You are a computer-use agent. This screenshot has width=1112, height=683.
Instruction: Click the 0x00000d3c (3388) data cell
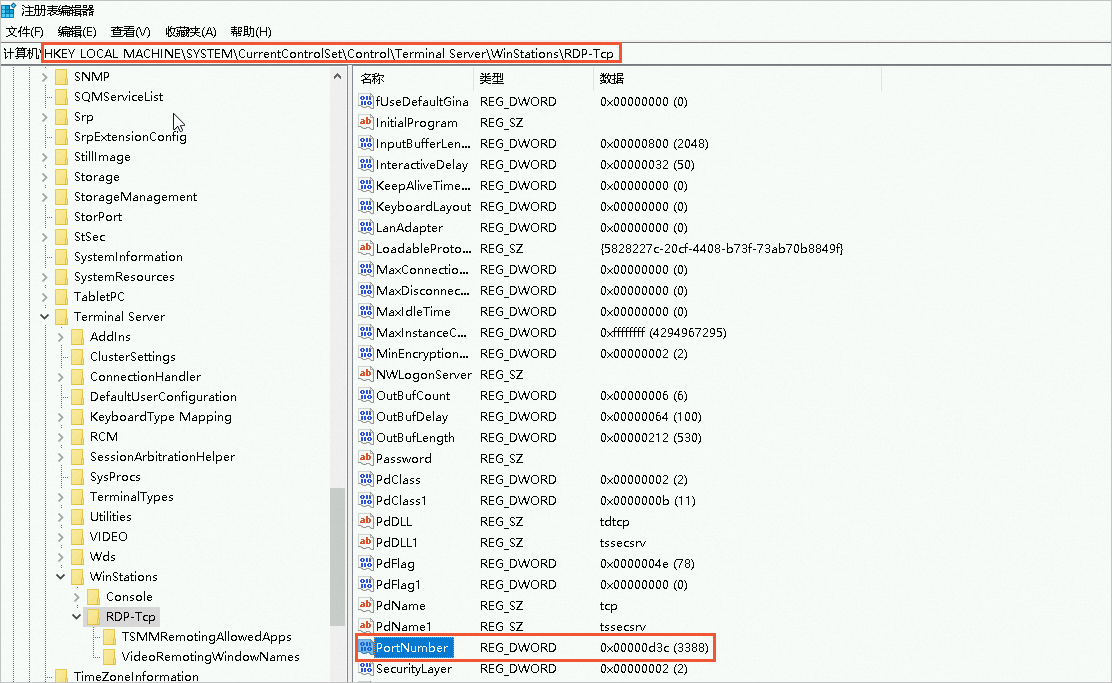click(x=654, y=648)
